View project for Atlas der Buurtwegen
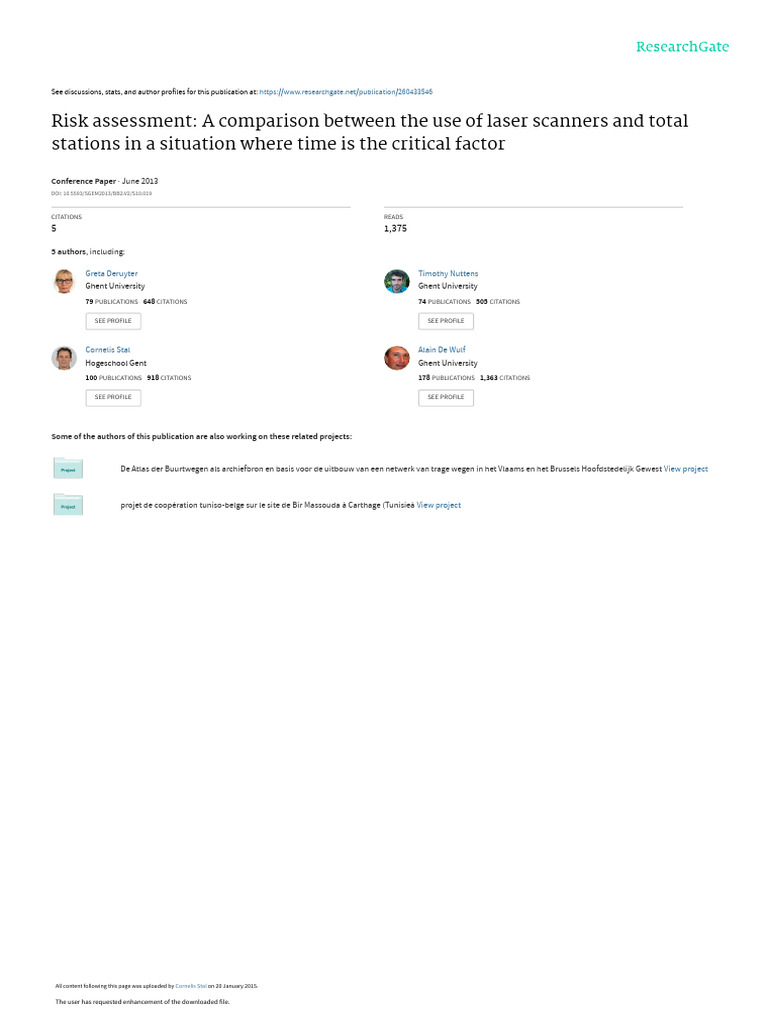 [686, 469]
